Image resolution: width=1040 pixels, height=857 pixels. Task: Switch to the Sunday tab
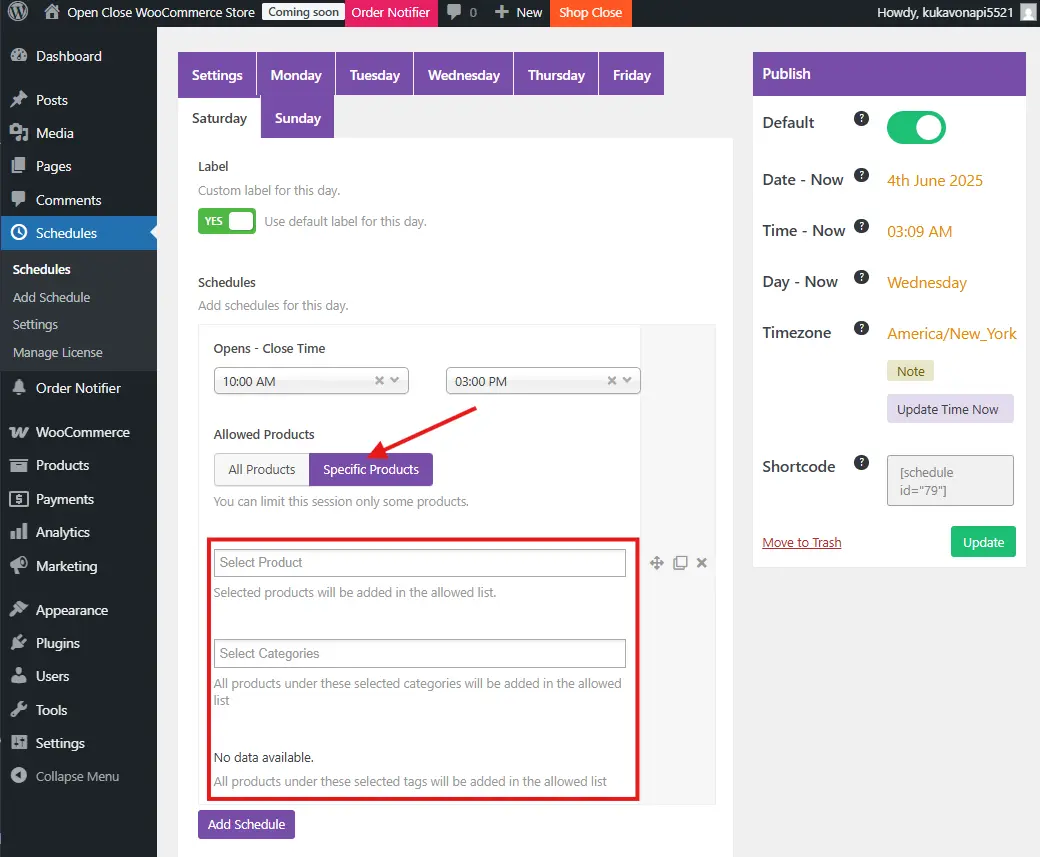tap(298, 117)
